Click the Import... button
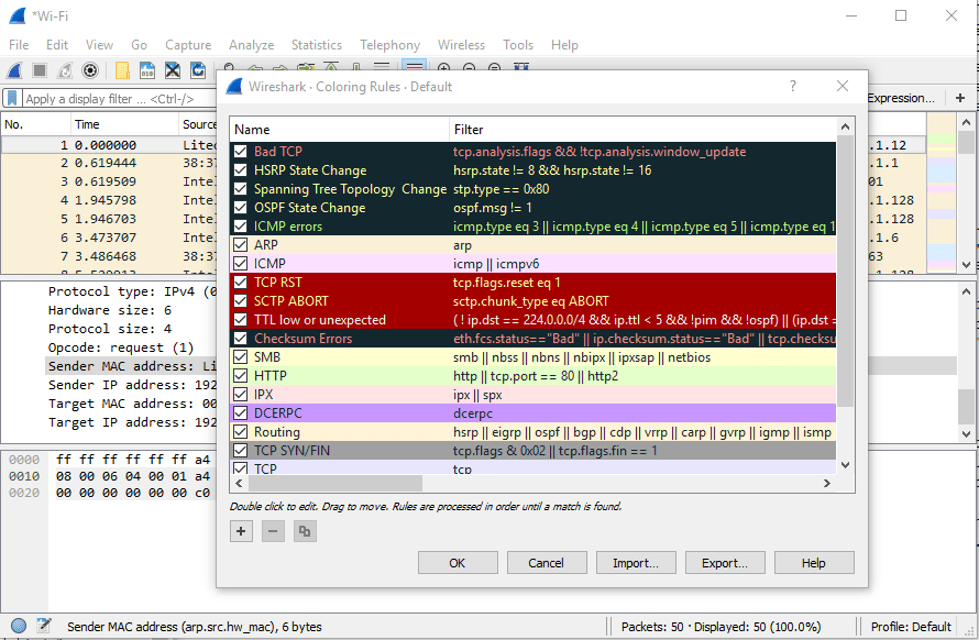 click(635, 563)
